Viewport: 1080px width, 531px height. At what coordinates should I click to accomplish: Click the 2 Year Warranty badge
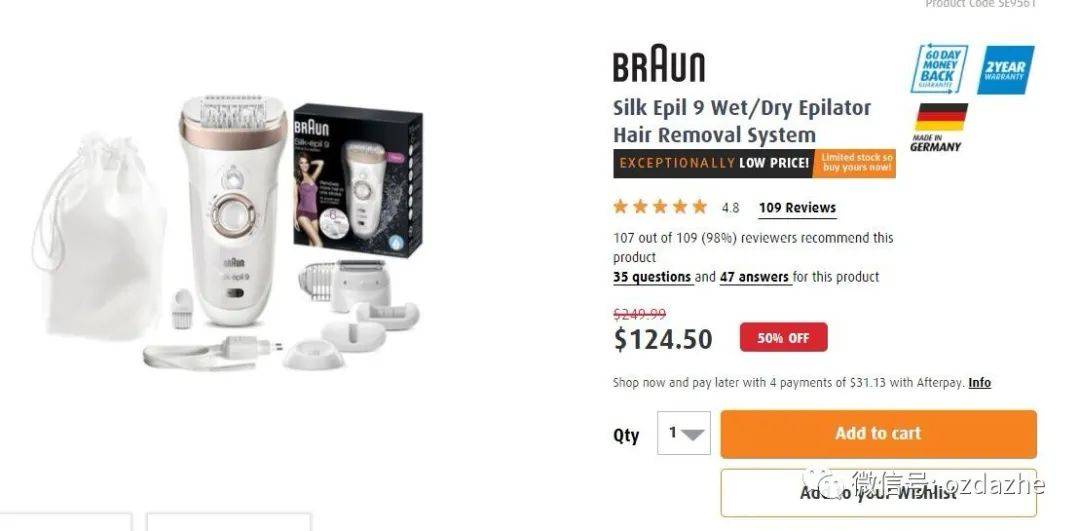[1006, 70]
